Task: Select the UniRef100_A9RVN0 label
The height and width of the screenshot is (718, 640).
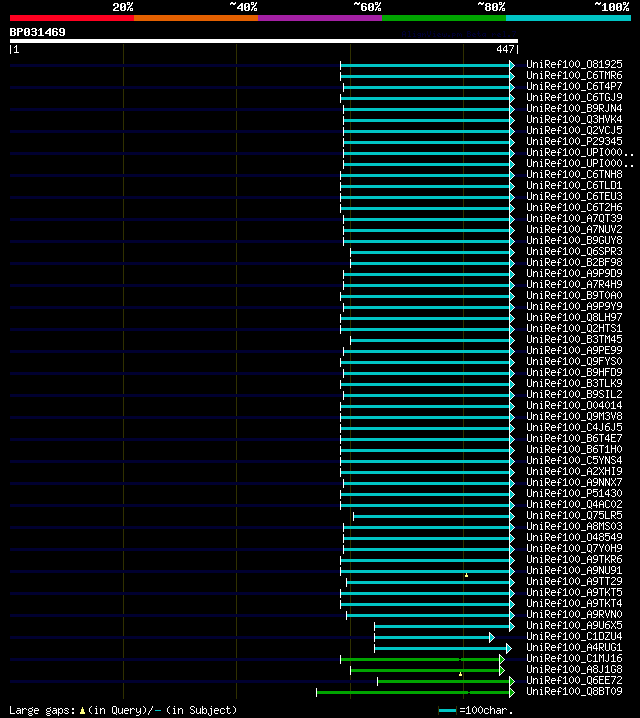Action: click(x=574, y=614)
